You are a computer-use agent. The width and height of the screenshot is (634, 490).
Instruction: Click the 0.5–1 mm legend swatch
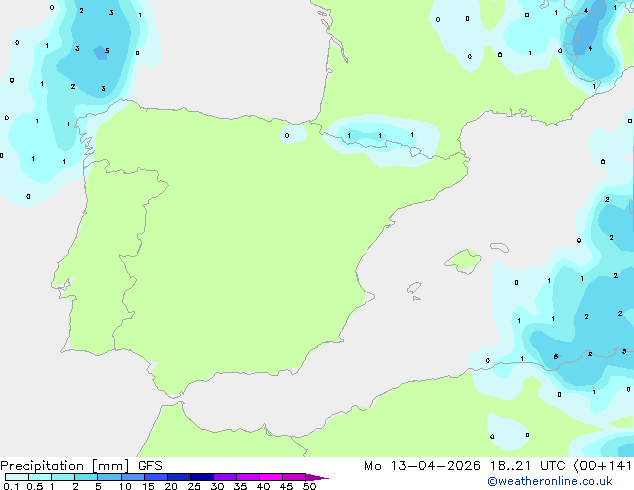[x=40, y=477]
